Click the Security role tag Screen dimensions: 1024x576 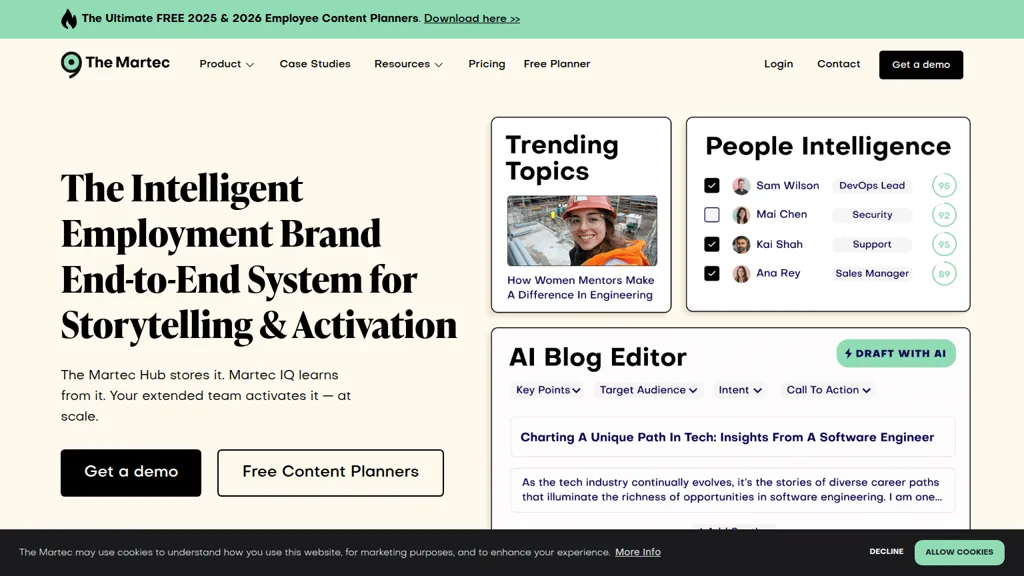[872, 215]
